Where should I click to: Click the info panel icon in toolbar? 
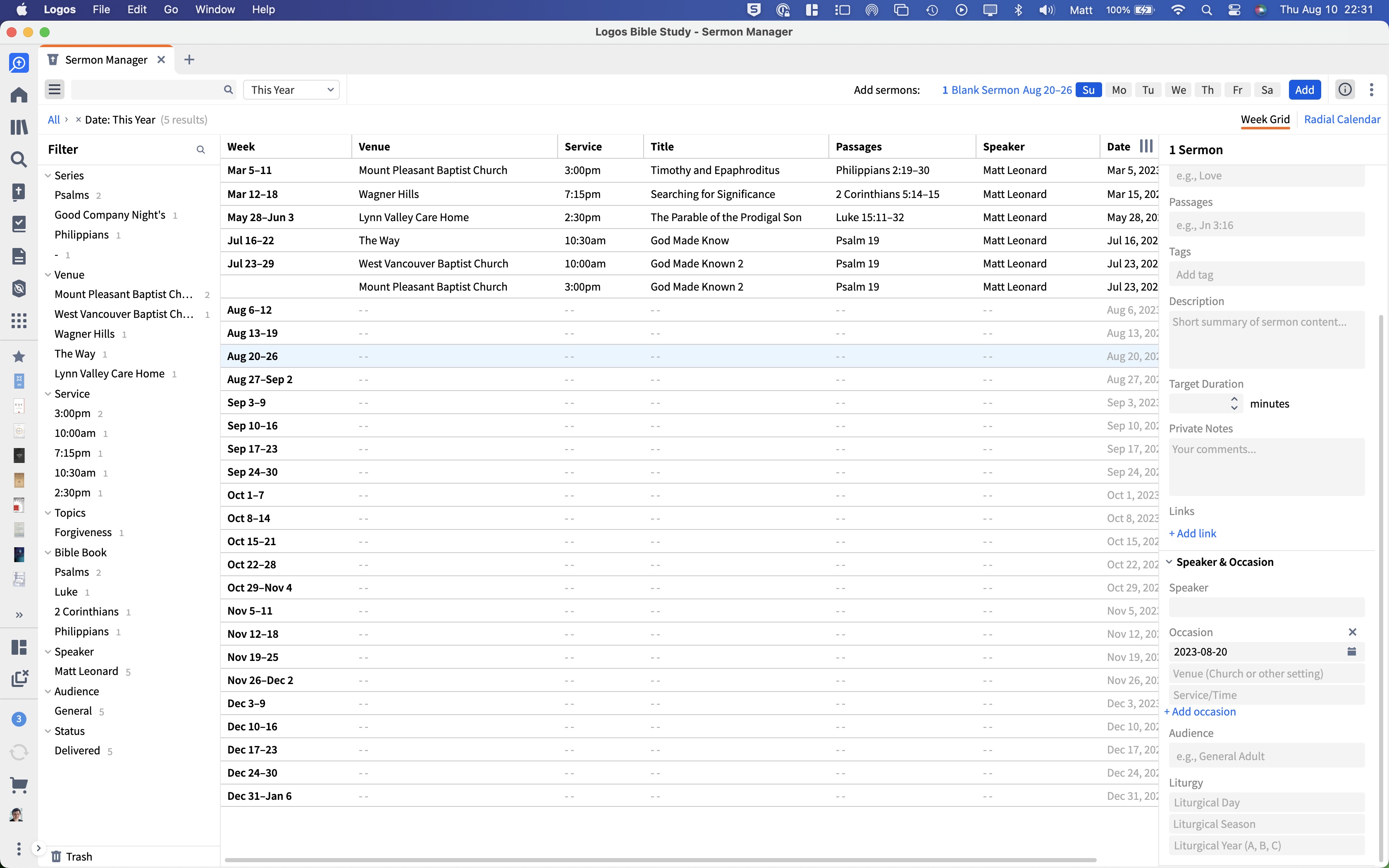(1345, 90)
